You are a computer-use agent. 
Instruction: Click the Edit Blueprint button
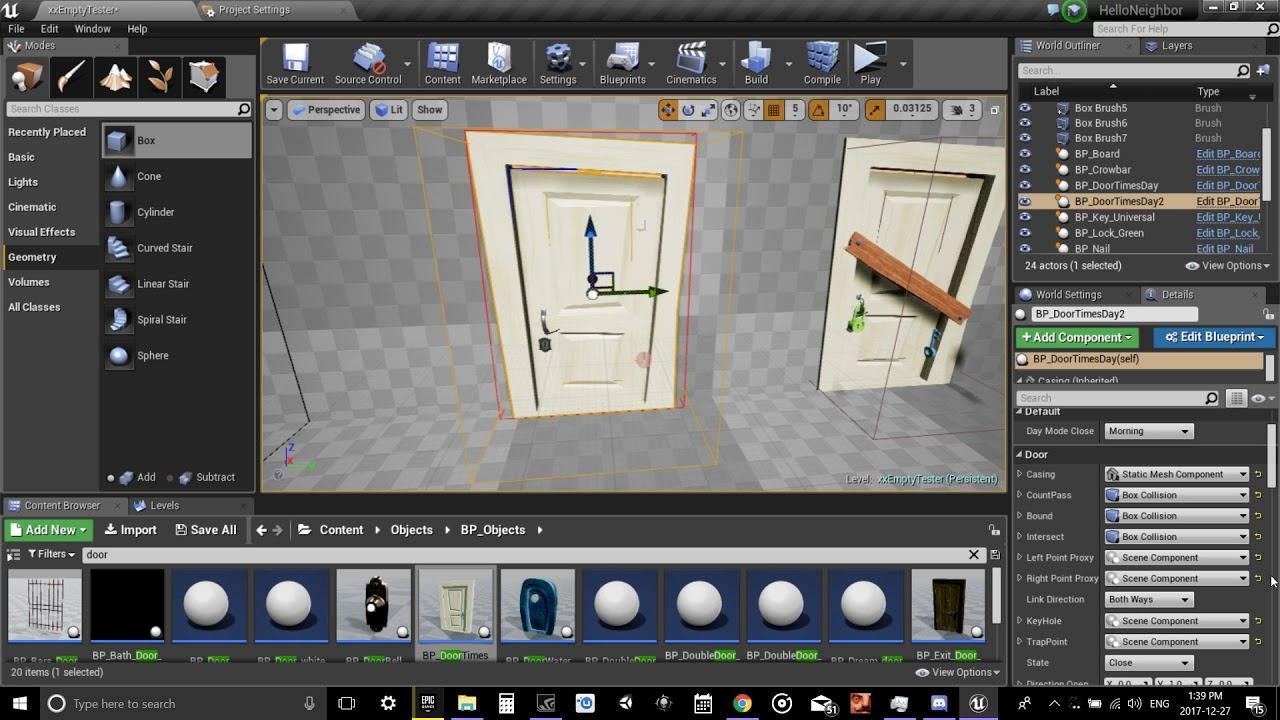1214,338
